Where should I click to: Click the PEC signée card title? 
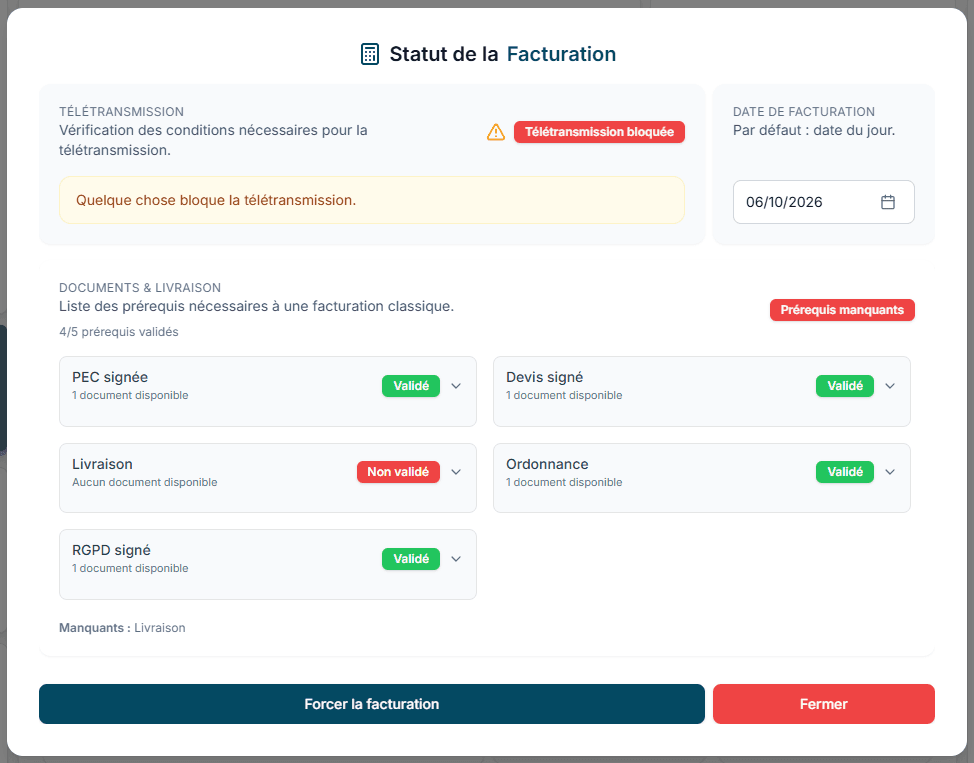click(x=110, y=377)
